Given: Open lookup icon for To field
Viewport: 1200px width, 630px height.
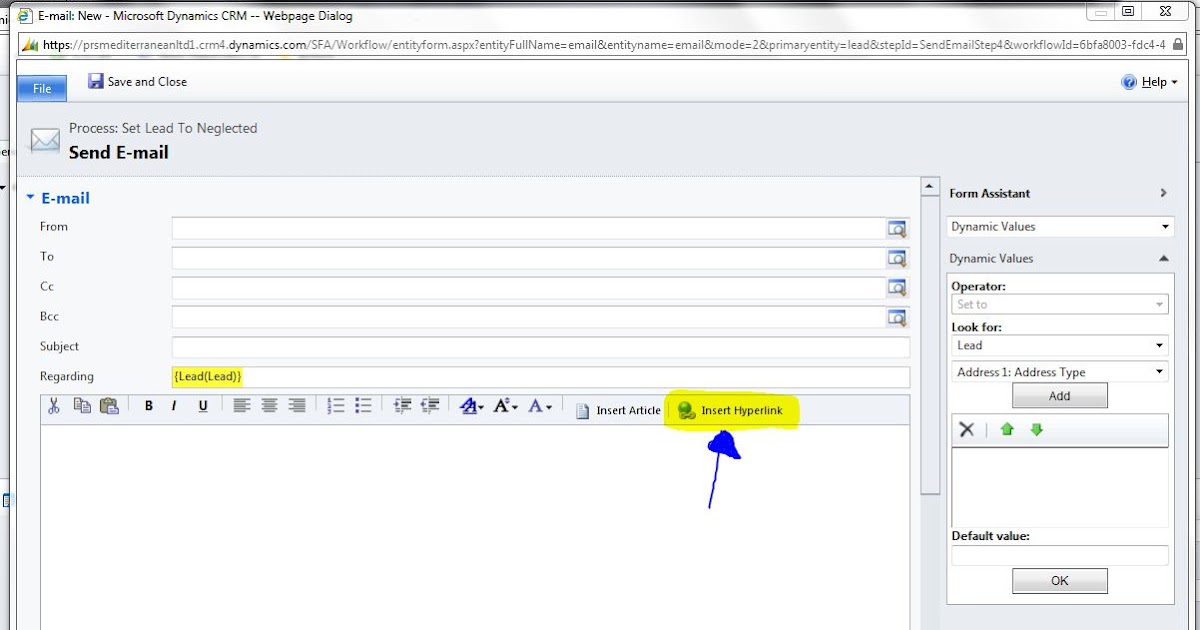Looking at the screenshot, I should coord(898,258).
